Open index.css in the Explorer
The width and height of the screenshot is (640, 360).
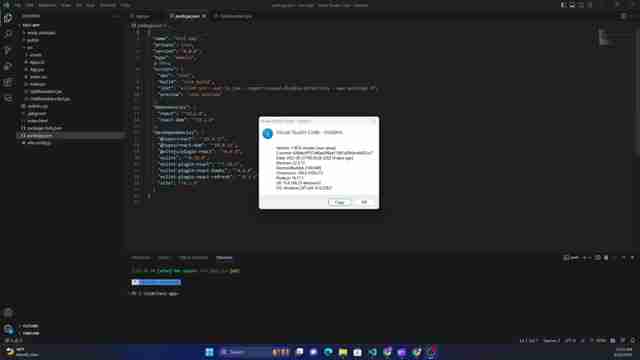38,77
